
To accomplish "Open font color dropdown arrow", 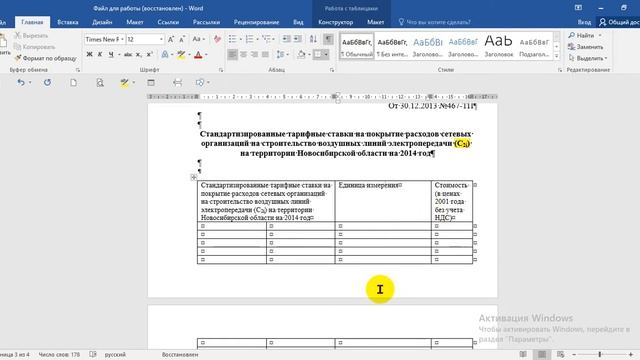I will [207, 54].
